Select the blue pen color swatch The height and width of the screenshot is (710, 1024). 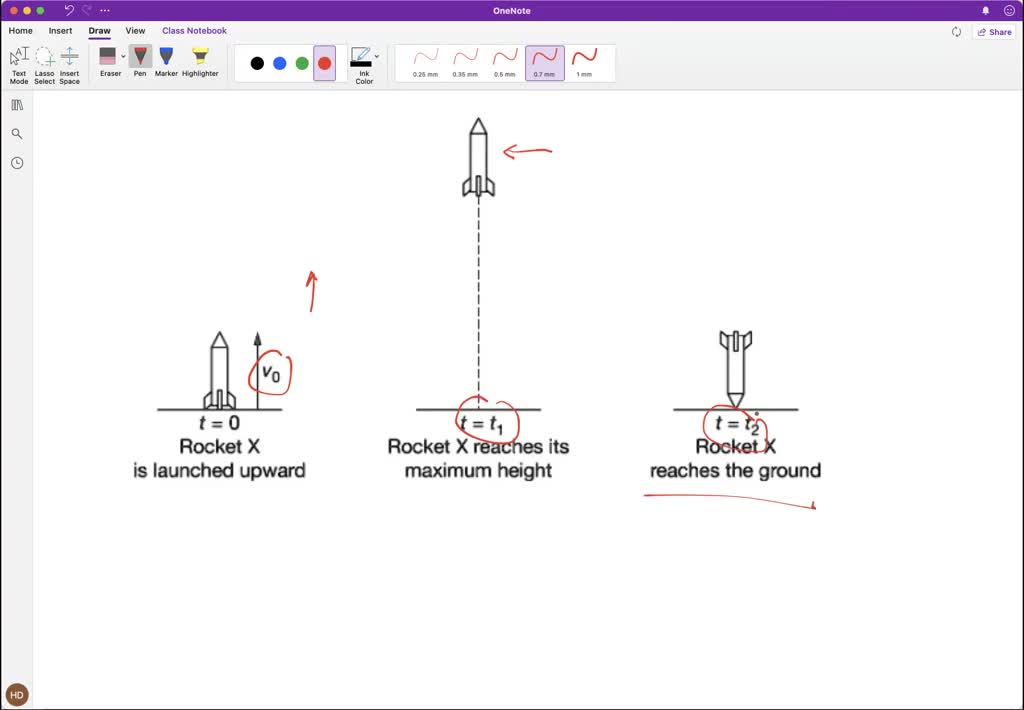point(278,62)
